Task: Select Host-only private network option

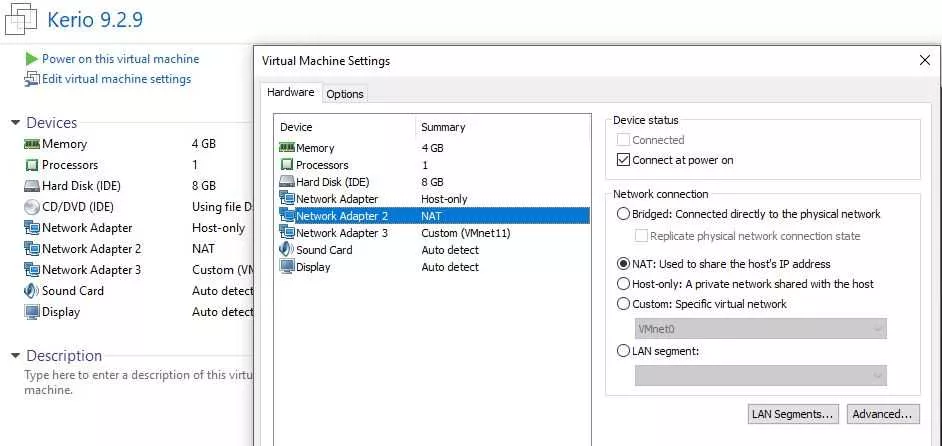Action: coord(623,284)
